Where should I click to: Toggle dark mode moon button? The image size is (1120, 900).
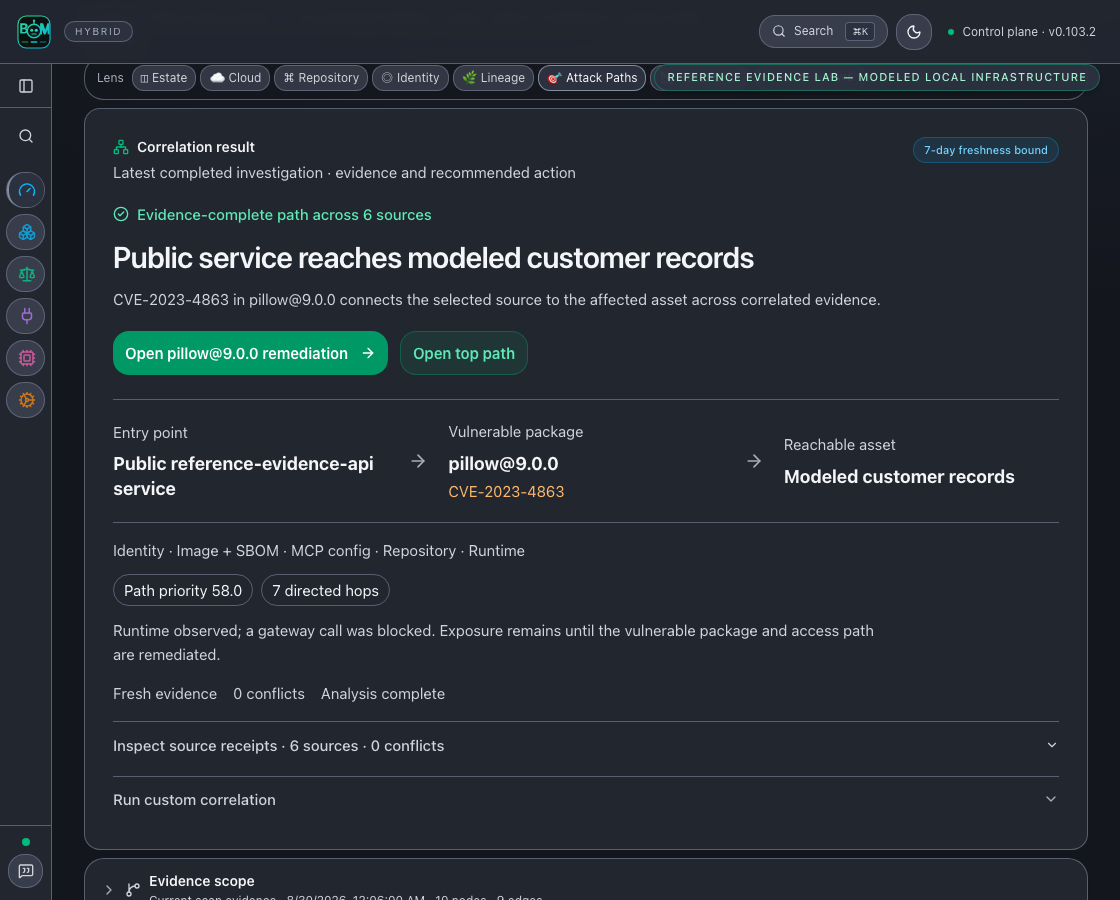[x=914, y=31]
